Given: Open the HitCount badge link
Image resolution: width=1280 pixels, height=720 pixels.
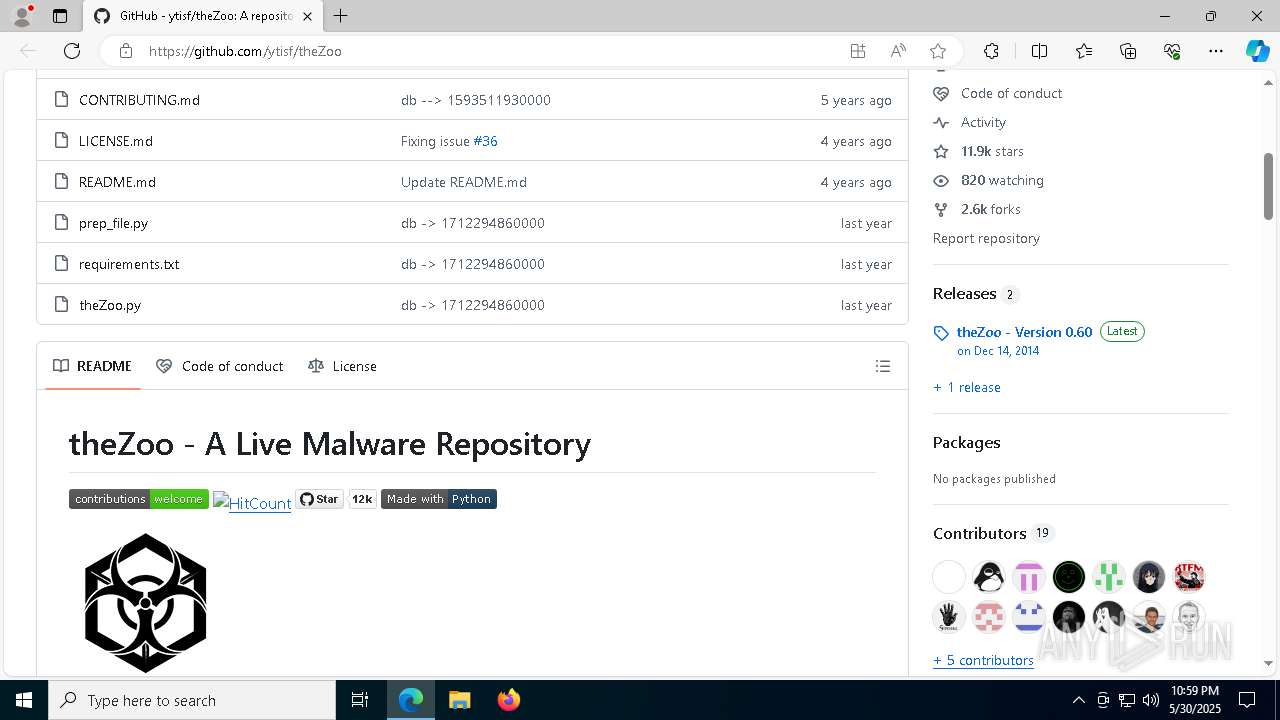Looking at the screenshot, I should (x=252, y=503).
